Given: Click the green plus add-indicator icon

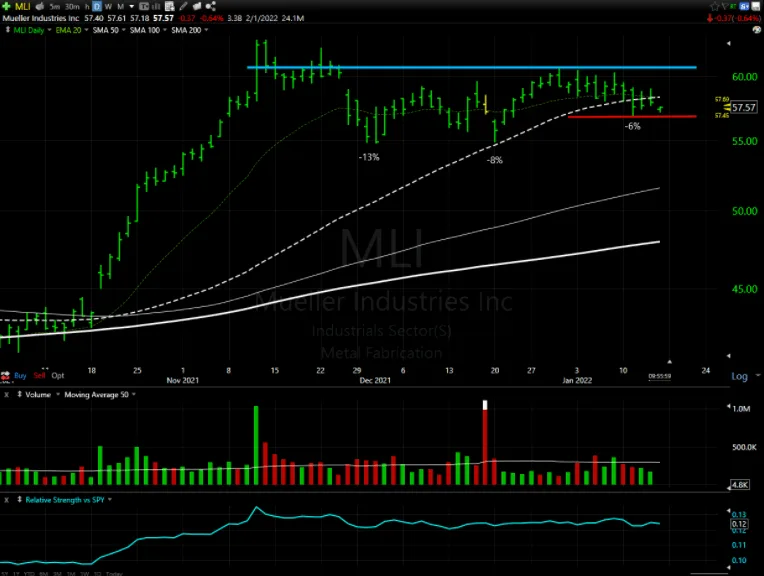Looking at the screenshot, I should click(x=6, y=6).
